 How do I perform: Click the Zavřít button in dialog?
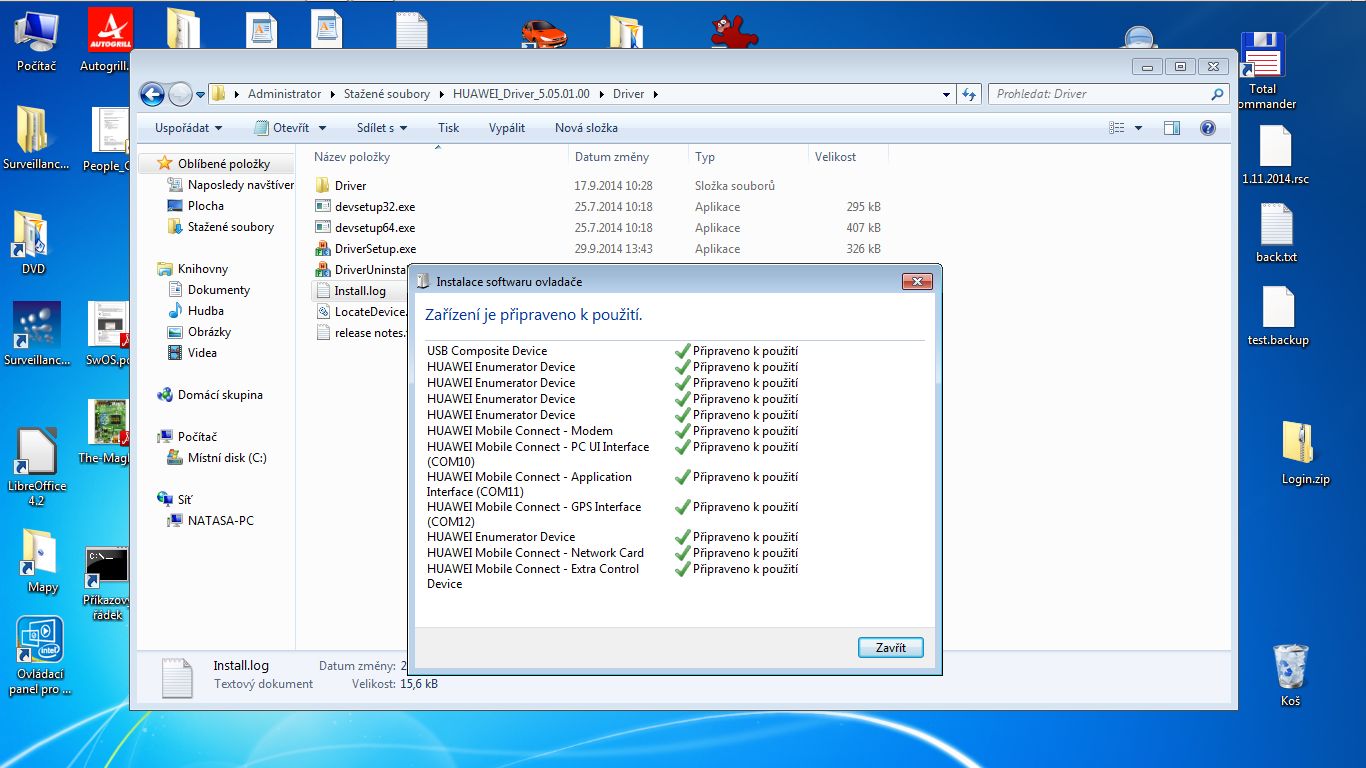(890, 648)
